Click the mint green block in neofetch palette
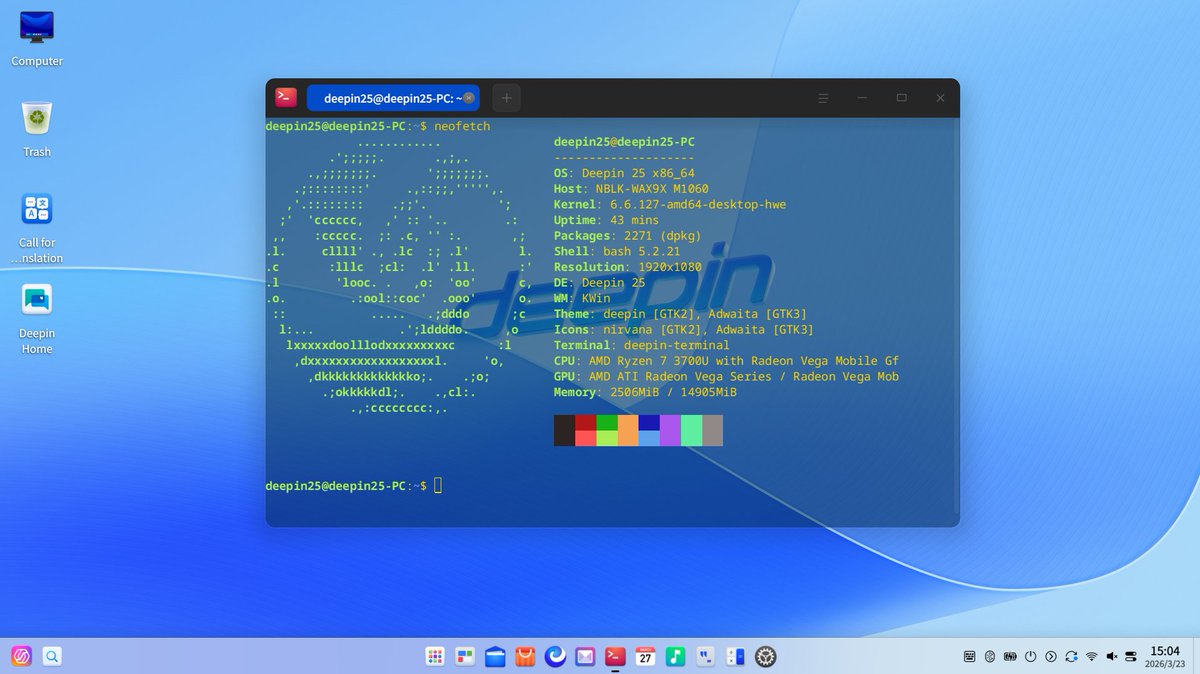The height and width of the screenshot is (674, 1200). point(691,430)
